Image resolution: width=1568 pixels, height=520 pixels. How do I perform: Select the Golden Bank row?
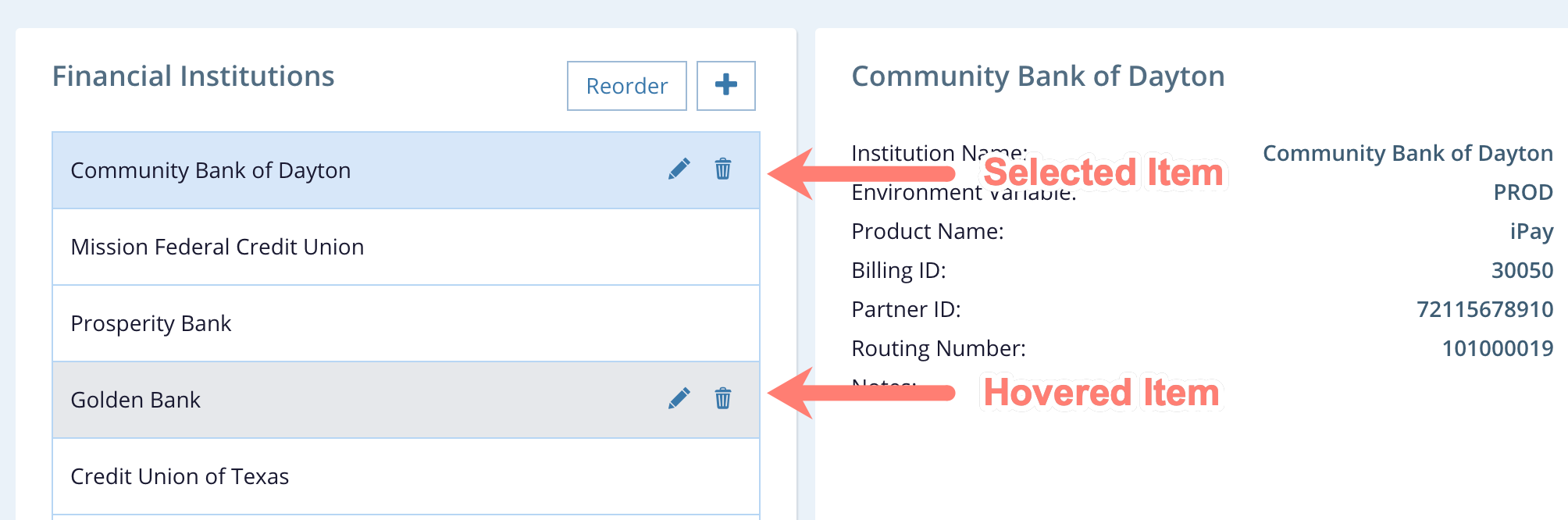coord(136,400)
